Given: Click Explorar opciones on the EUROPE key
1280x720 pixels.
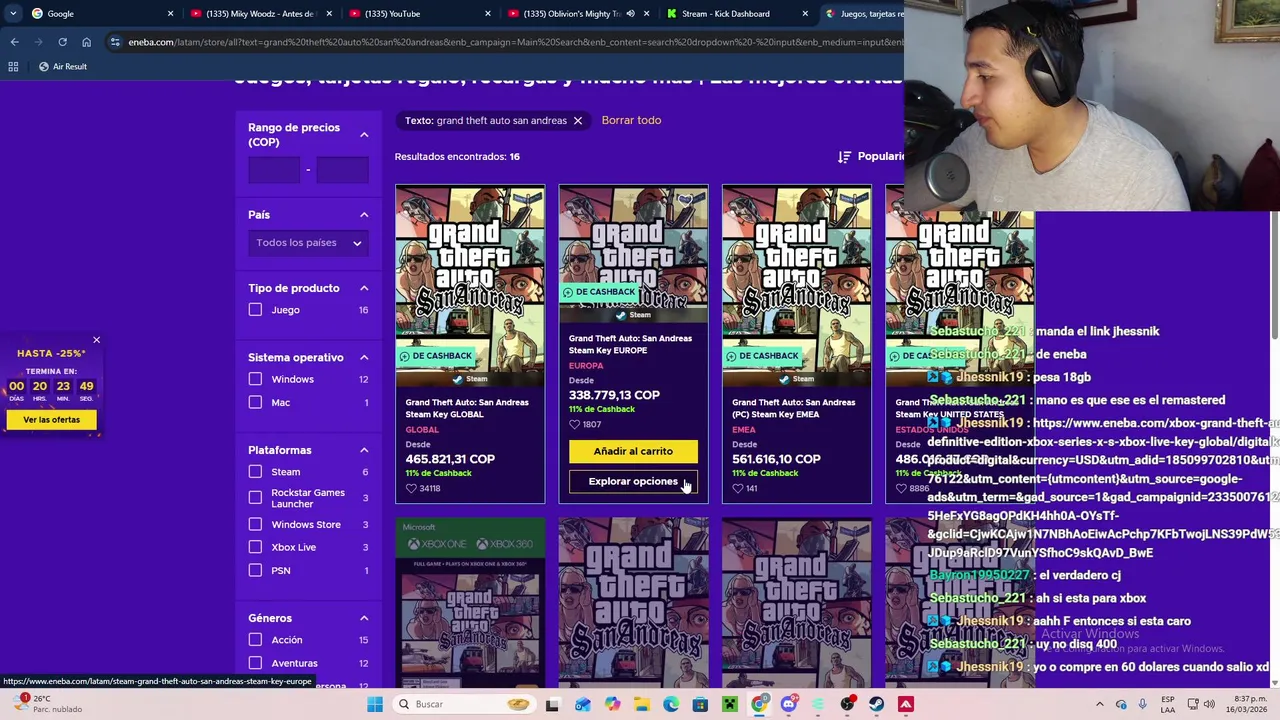Looking at the screenshot, I should point(633,481).
